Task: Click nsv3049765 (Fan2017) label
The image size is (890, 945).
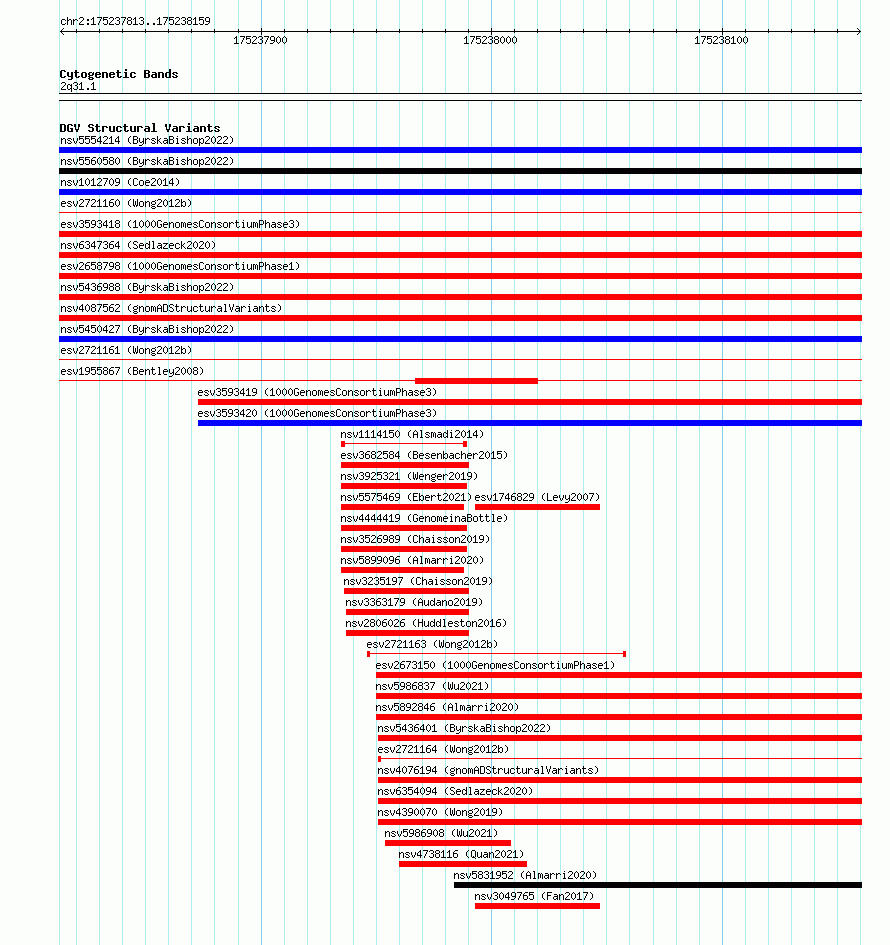Action: click(x=534, y=896)
